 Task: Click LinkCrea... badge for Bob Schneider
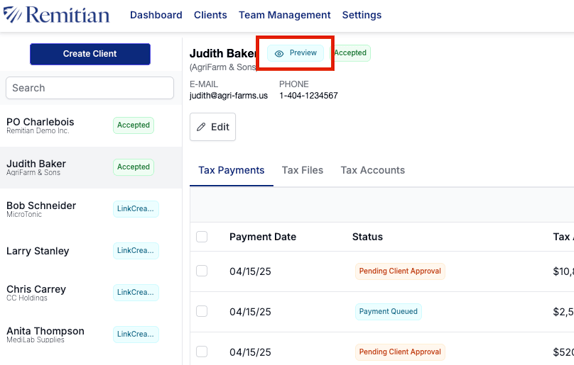click(136, 209)
